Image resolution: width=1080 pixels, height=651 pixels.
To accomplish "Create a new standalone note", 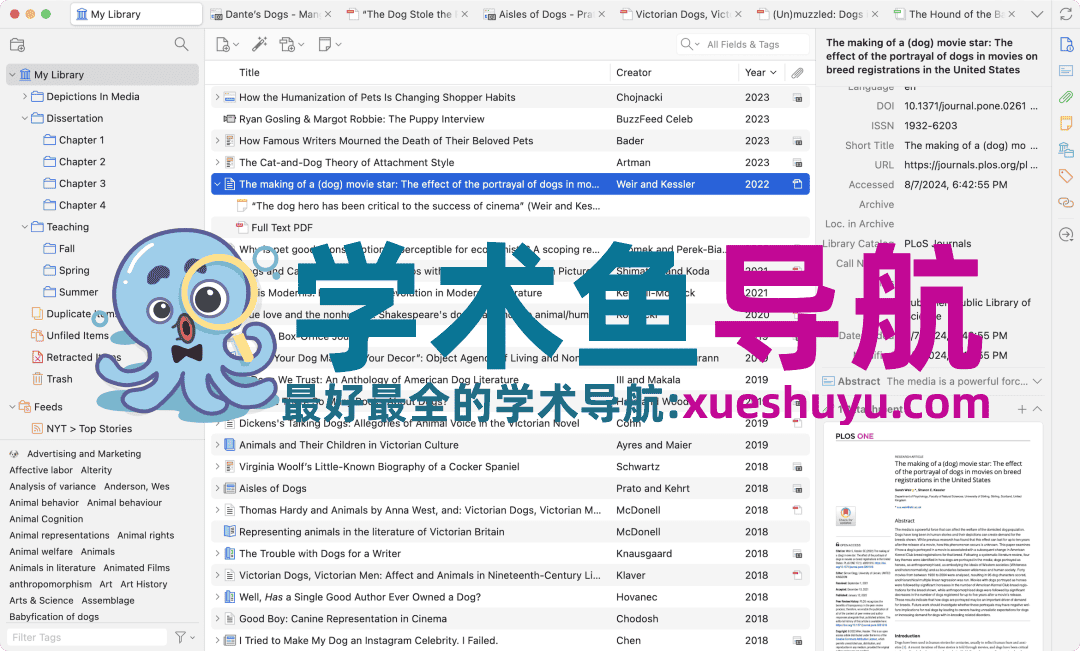I will tap(323, 44).
